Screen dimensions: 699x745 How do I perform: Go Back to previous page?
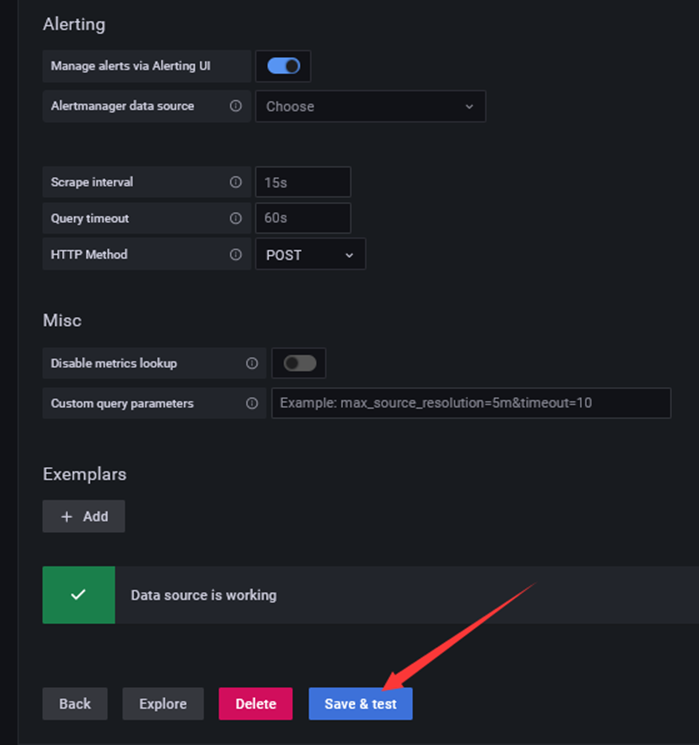tap(75, 704)
